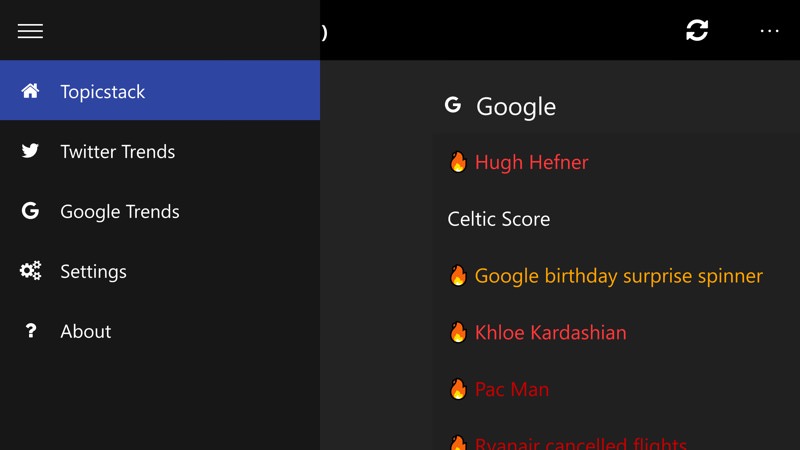Screen dimensions: 800x450
Task: Select the Topicstack menu item
Action: coord(160,90)
